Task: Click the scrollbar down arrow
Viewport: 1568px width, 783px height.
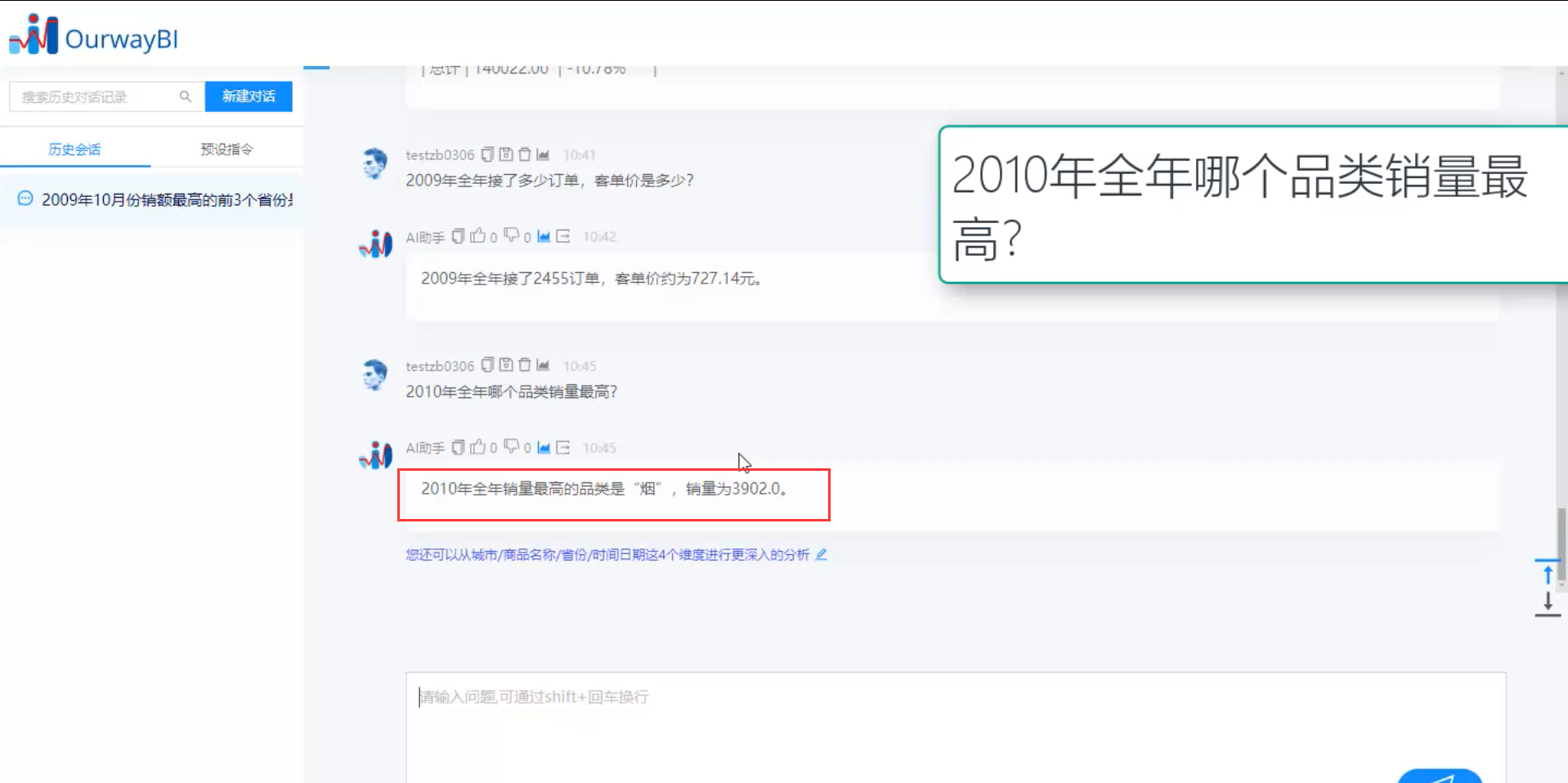Action: pos(1561,585)
